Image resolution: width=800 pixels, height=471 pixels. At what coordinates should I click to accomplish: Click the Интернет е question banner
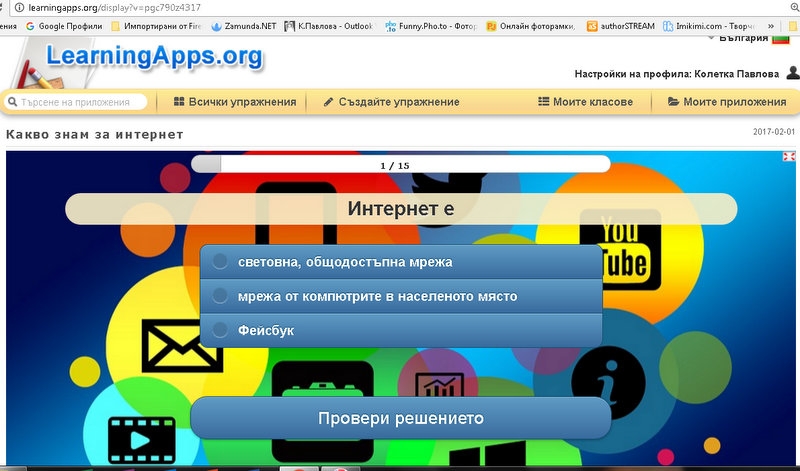click(x=401, y=209)
